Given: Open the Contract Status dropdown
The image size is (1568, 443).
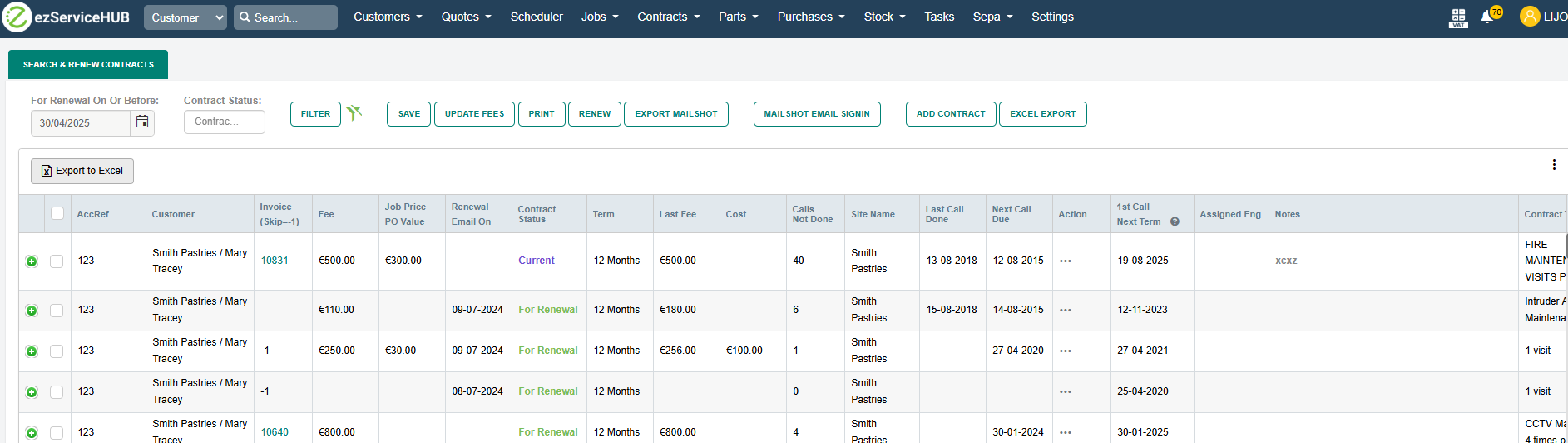Looking at the screenshot, I should pos(225,122).
